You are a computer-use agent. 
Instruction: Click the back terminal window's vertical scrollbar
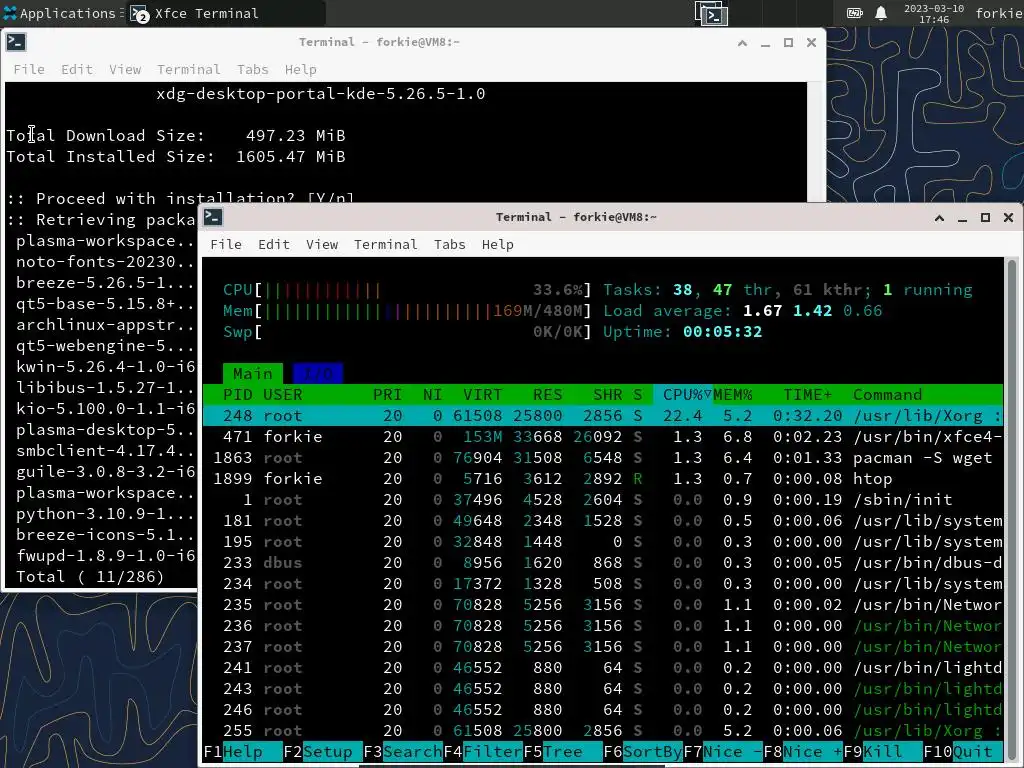[x=816, y=142]
